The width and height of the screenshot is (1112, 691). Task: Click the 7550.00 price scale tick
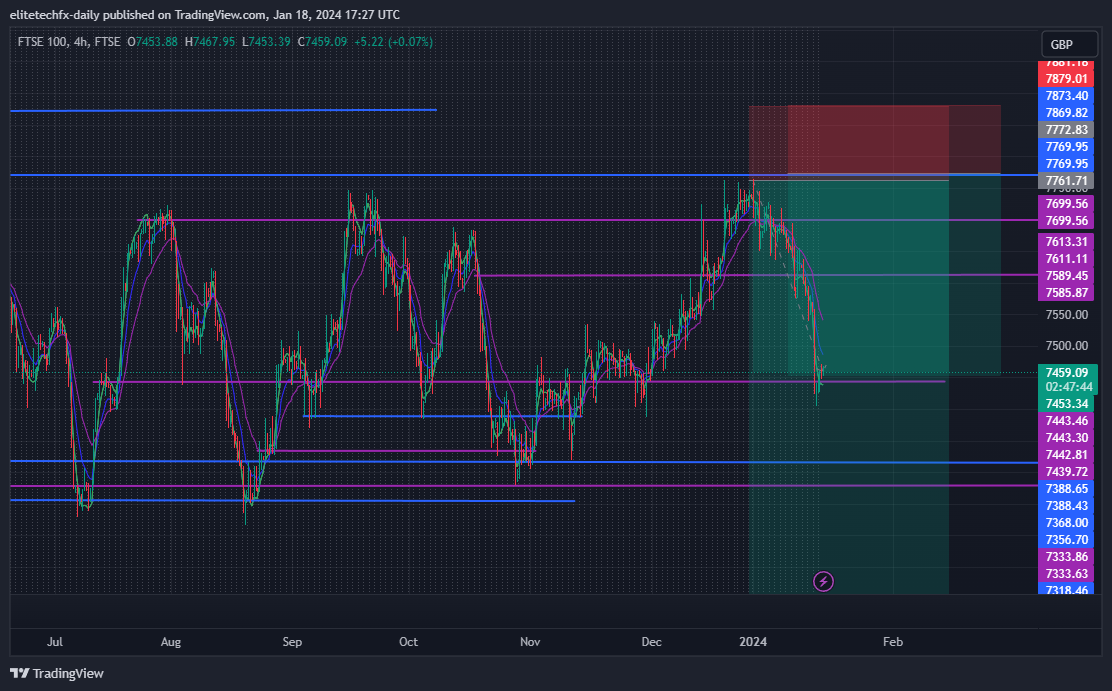[1066, 315]
